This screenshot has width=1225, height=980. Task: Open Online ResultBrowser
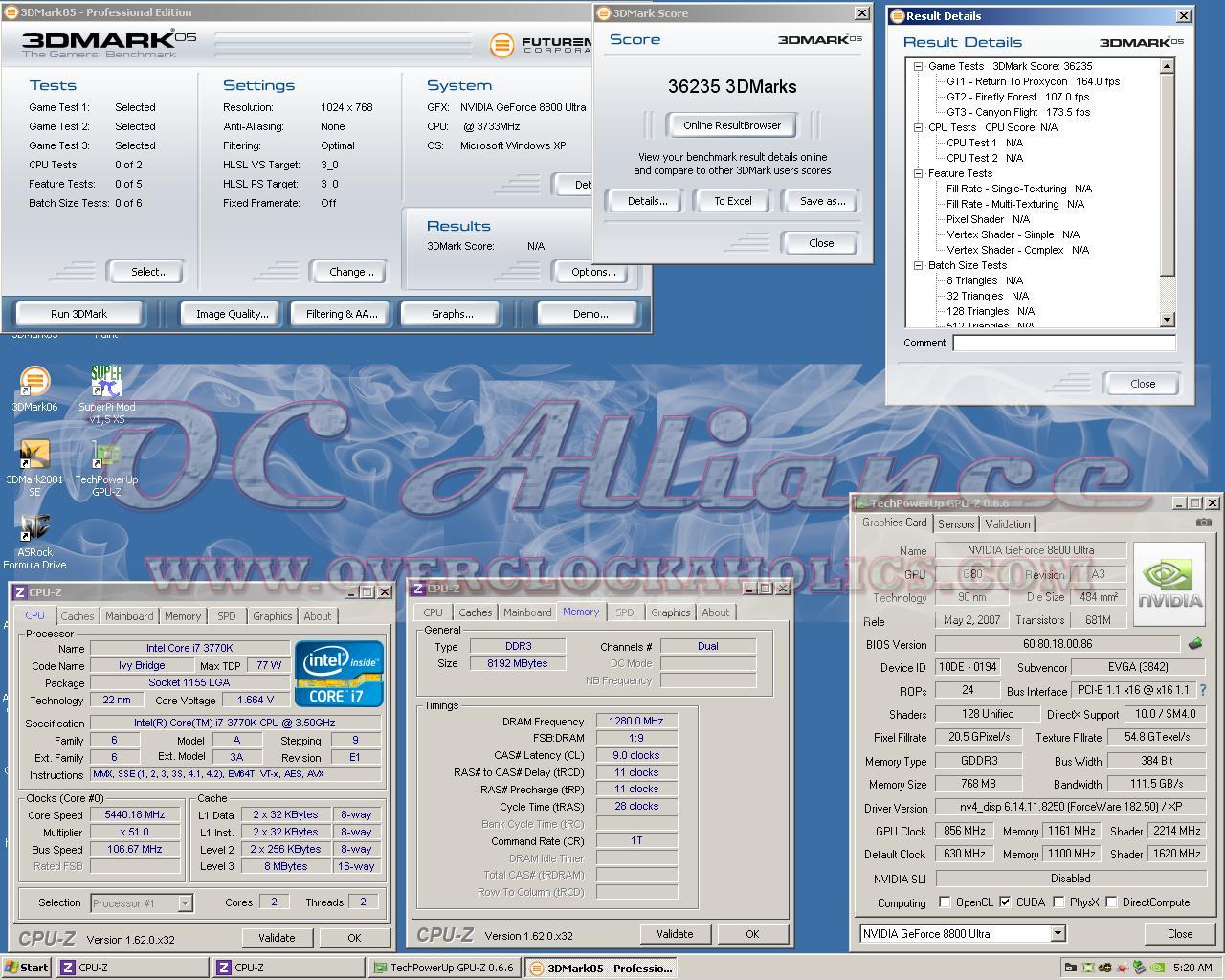click(x=732, y=125)
